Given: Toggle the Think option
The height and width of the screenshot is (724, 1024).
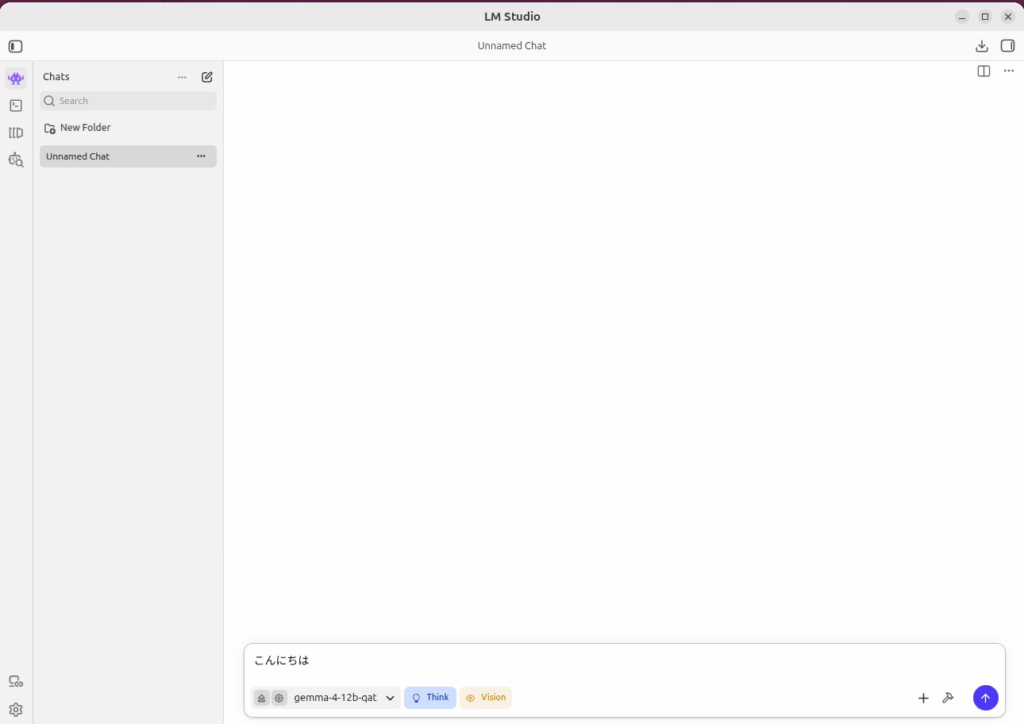Looking at the screenshot, I should pos(430,697).
